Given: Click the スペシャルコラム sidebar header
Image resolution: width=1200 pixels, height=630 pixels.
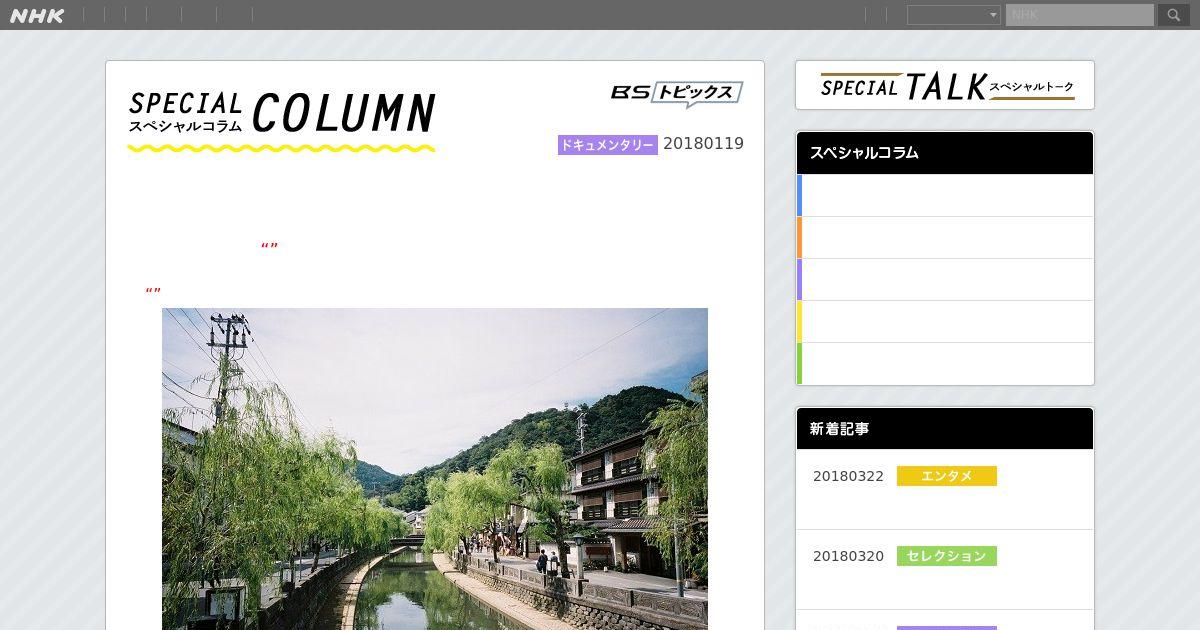Looking at the screenshot, I should pos(945,153).
